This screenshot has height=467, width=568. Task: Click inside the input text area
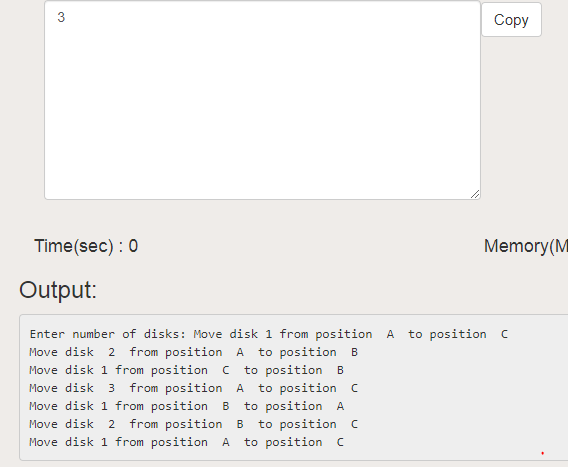tap(262, 100)
